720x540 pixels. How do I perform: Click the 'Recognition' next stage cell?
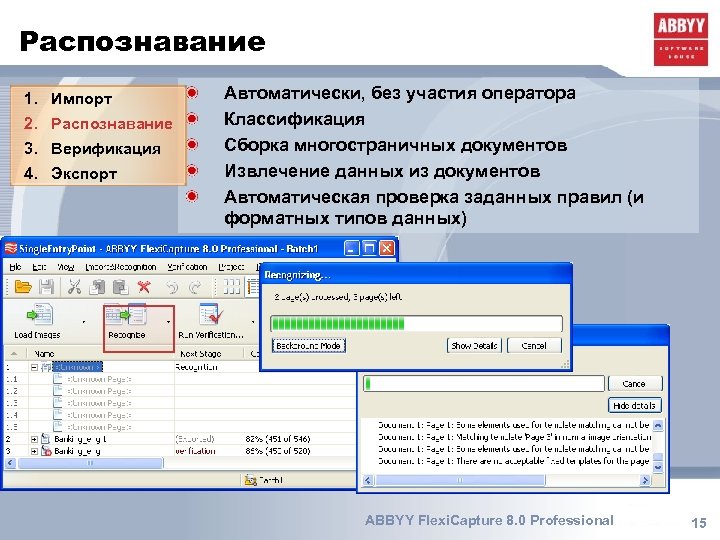click(196, 367)
